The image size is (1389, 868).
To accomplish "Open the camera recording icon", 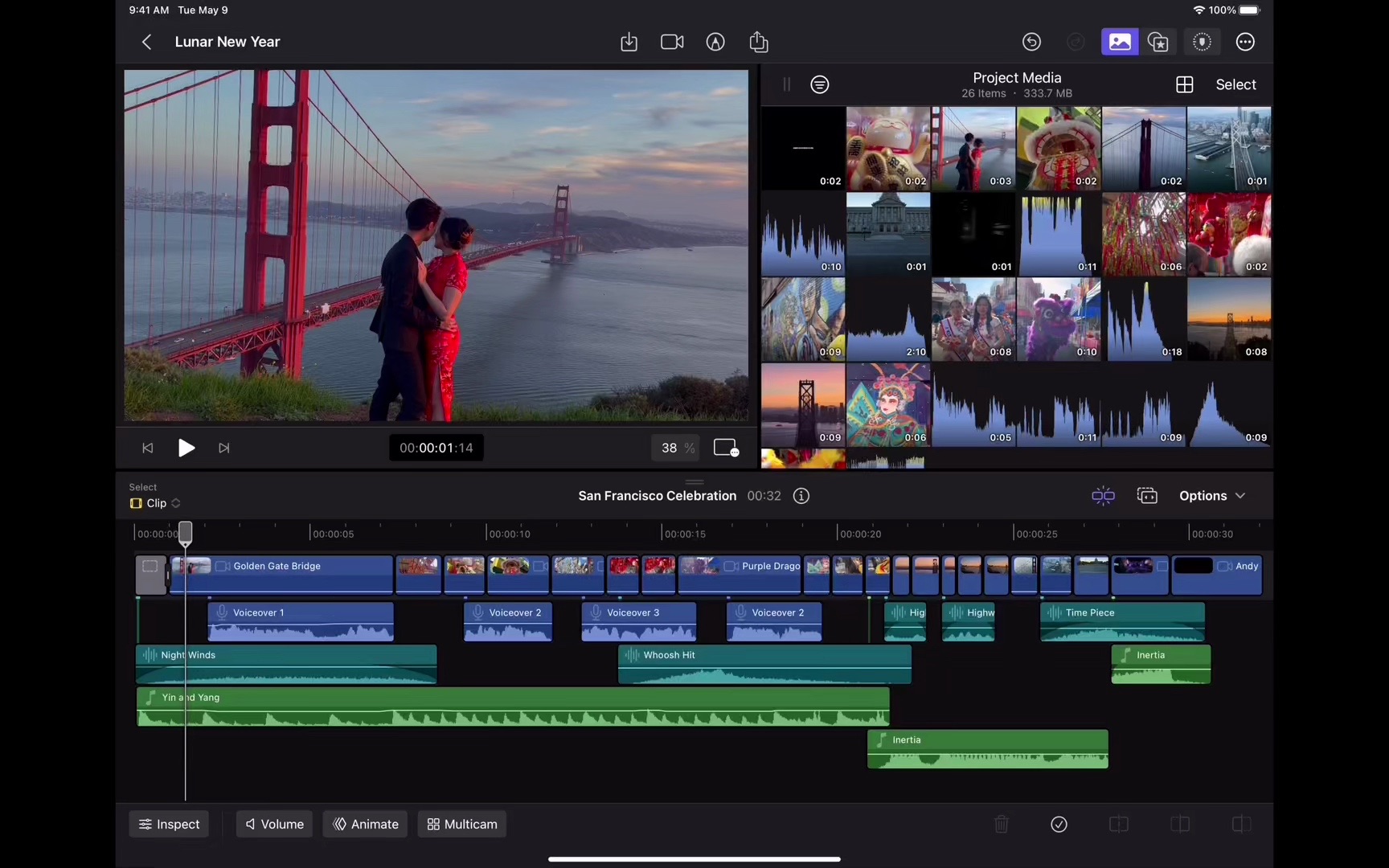I will (672, 42).
